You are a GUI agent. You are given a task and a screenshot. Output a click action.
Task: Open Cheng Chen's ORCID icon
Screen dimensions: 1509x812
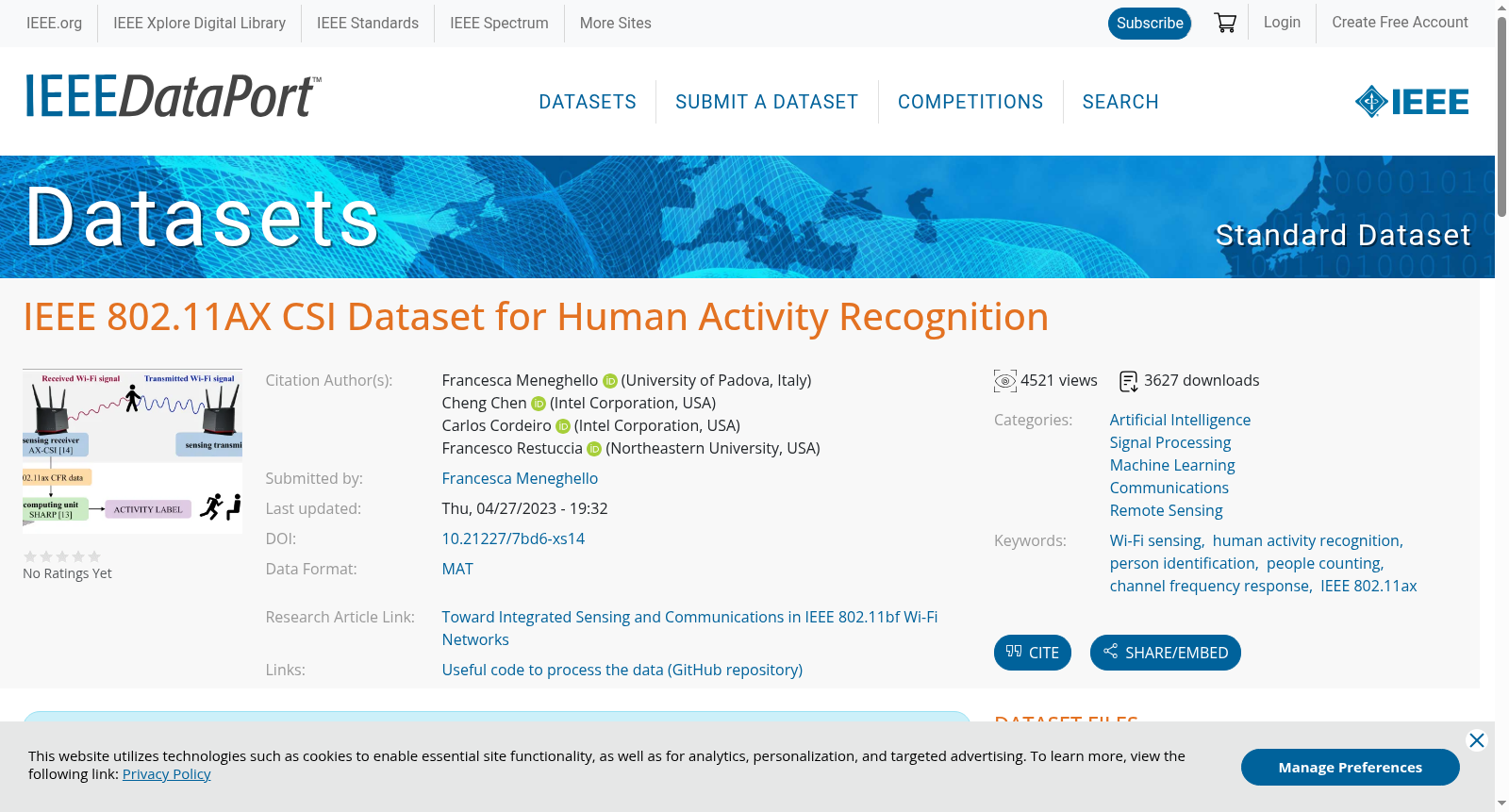pyautogui.click(x=539, y=404)
